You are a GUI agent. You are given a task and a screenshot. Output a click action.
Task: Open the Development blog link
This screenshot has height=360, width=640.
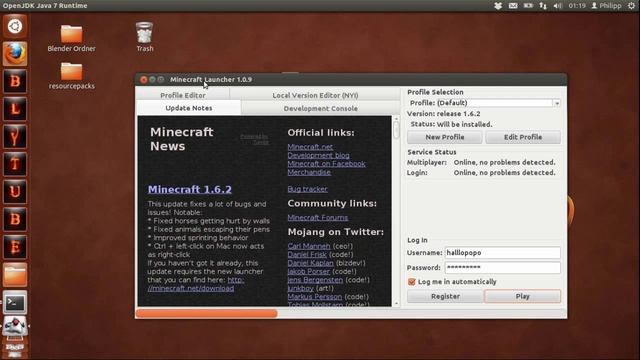(318, 155)
